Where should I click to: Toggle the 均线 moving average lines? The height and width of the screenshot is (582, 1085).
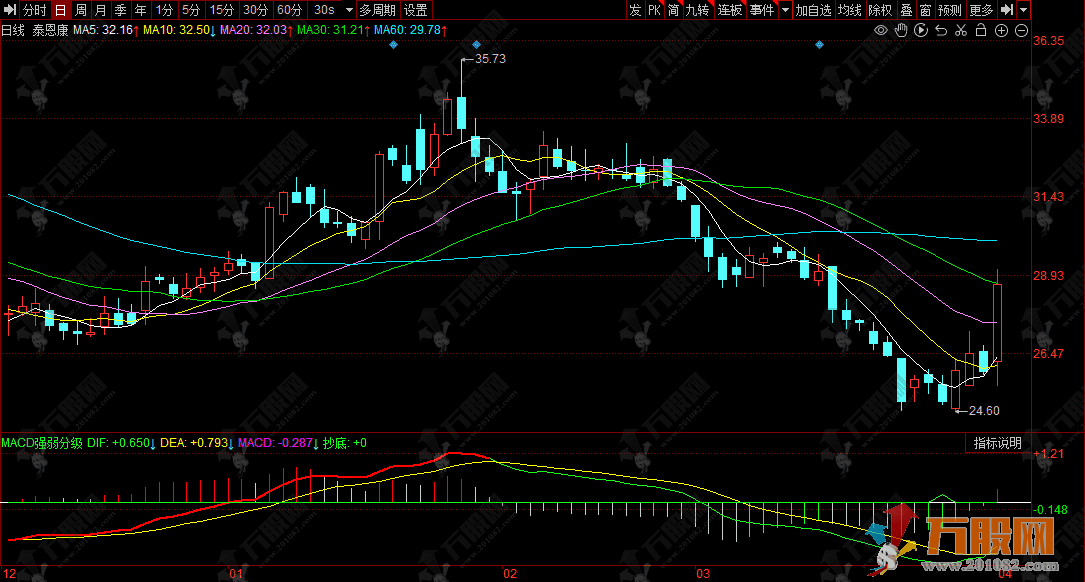point(849,10)
